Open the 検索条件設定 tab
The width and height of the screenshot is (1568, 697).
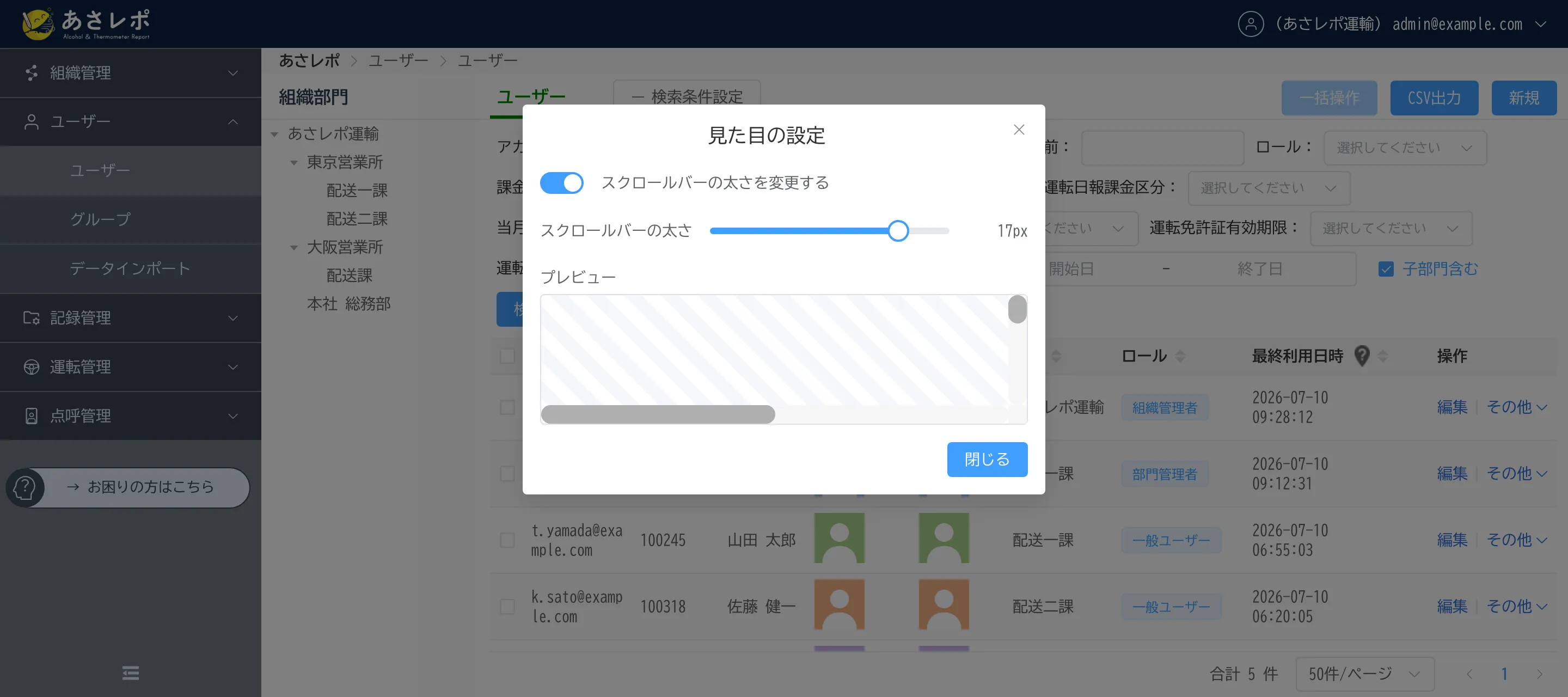coord(687,97)
